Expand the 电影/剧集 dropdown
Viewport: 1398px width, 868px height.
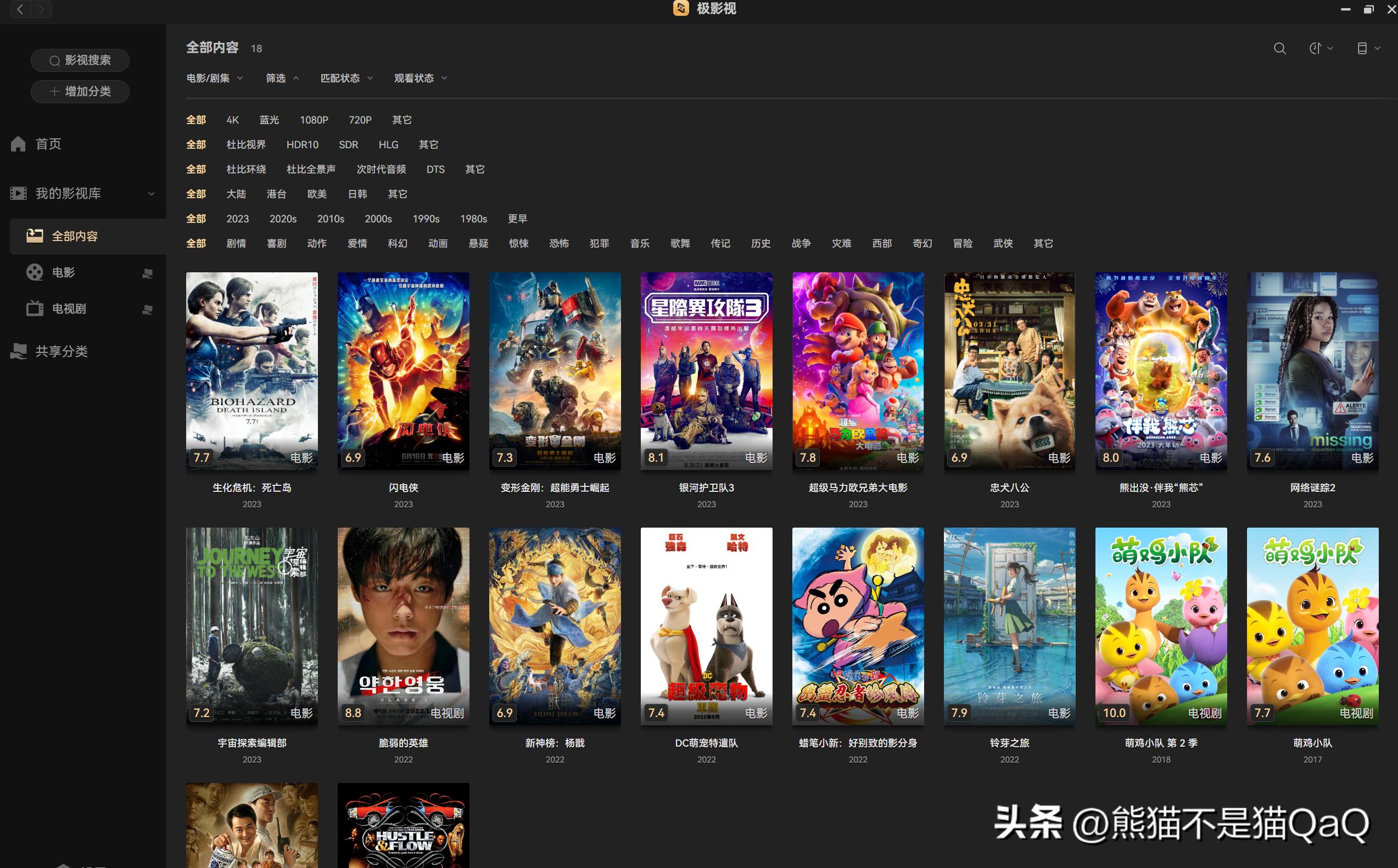(214, 78)
